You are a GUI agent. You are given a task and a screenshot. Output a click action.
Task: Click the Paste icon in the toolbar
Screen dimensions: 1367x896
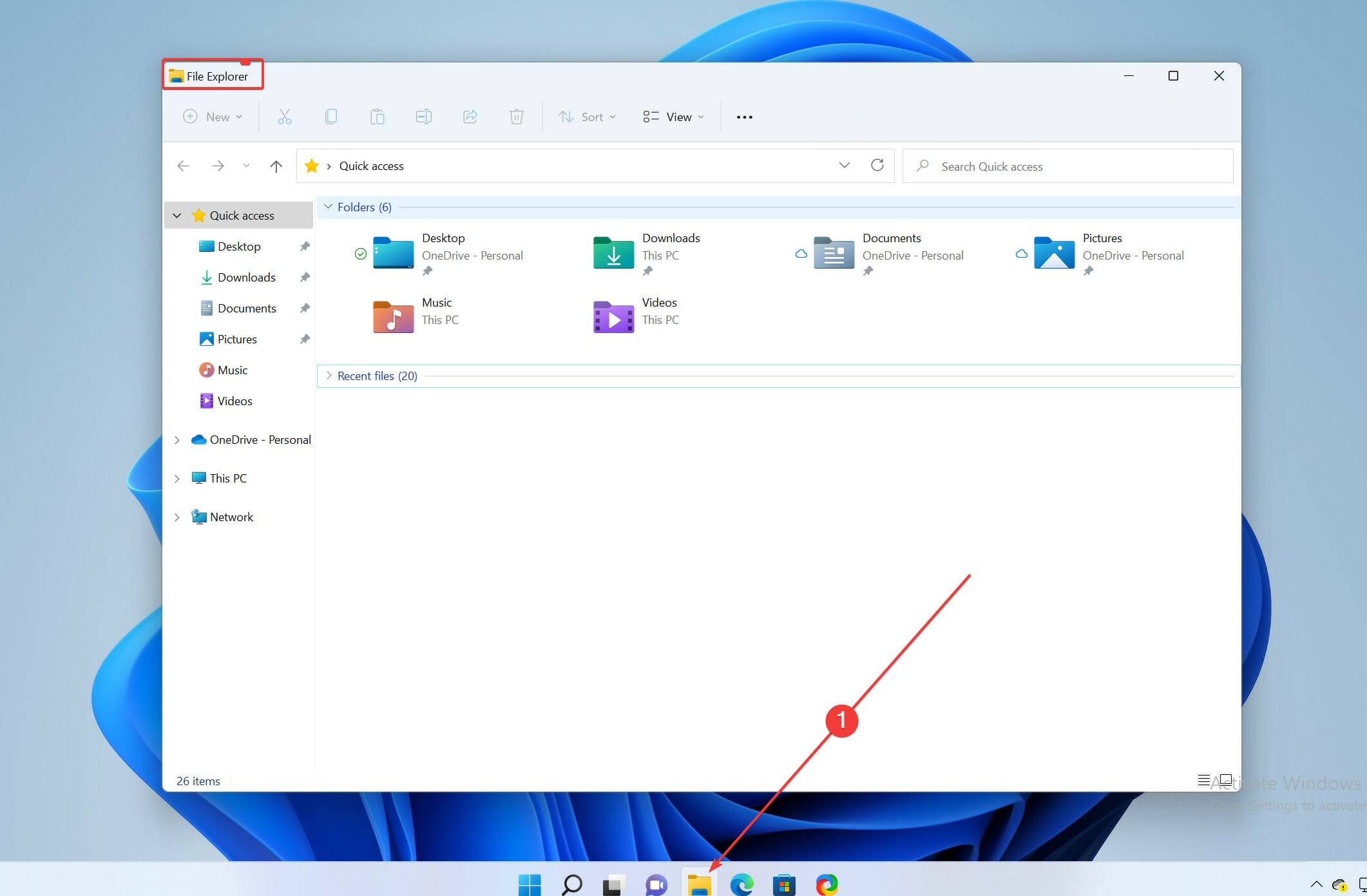coord(377,117)
